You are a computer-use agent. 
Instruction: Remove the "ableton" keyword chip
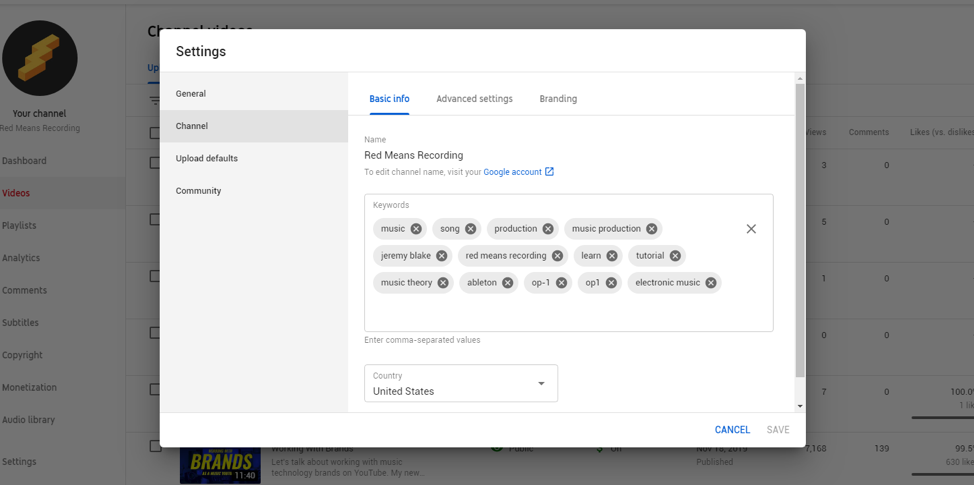[x=507, y=283]
